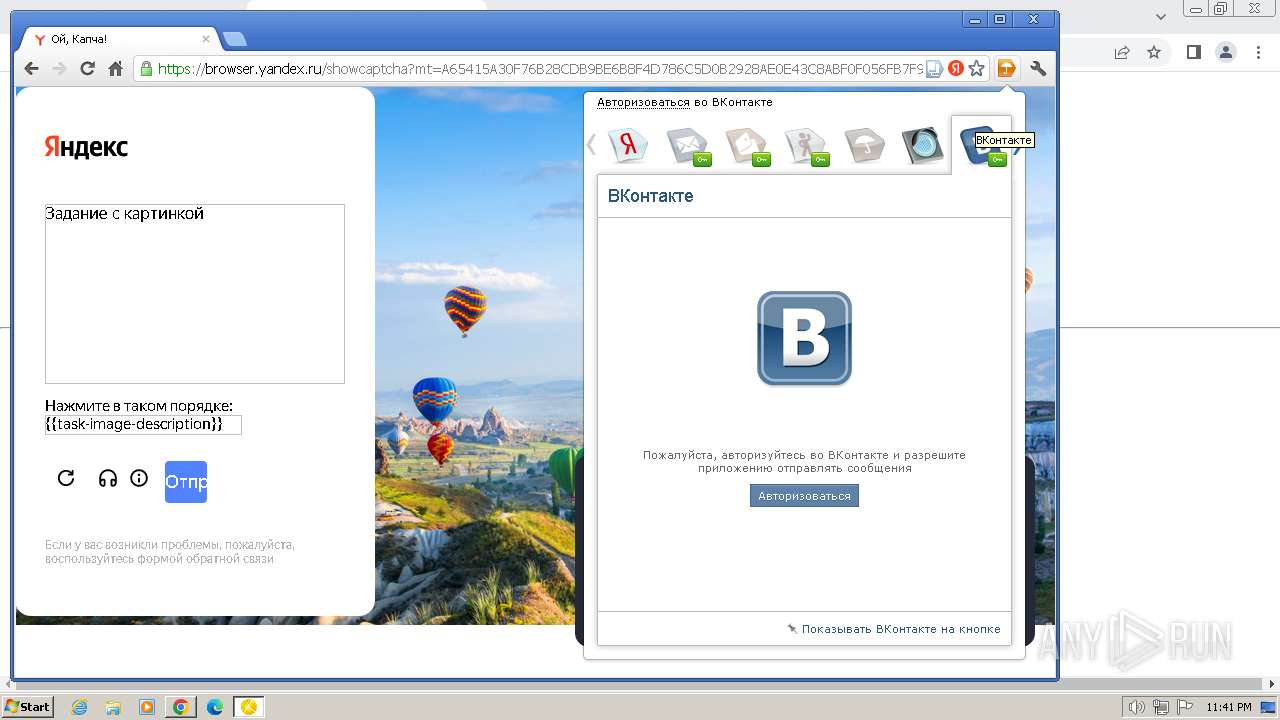Click the browser forward arrow
1280x720 pixels.
pos(59,68)
